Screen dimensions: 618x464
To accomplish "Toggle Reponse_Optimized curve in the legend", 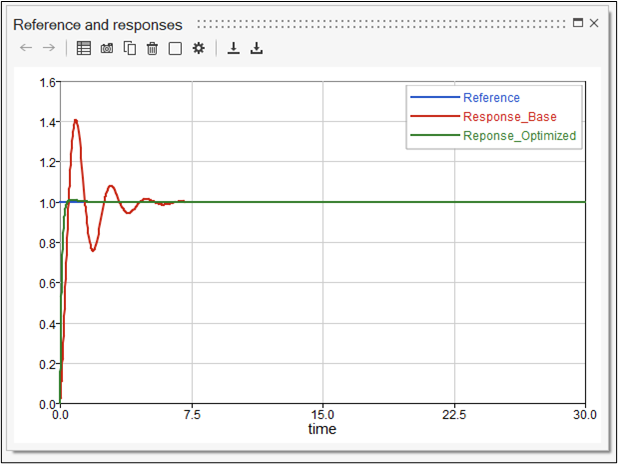I will tap(519, 136).
